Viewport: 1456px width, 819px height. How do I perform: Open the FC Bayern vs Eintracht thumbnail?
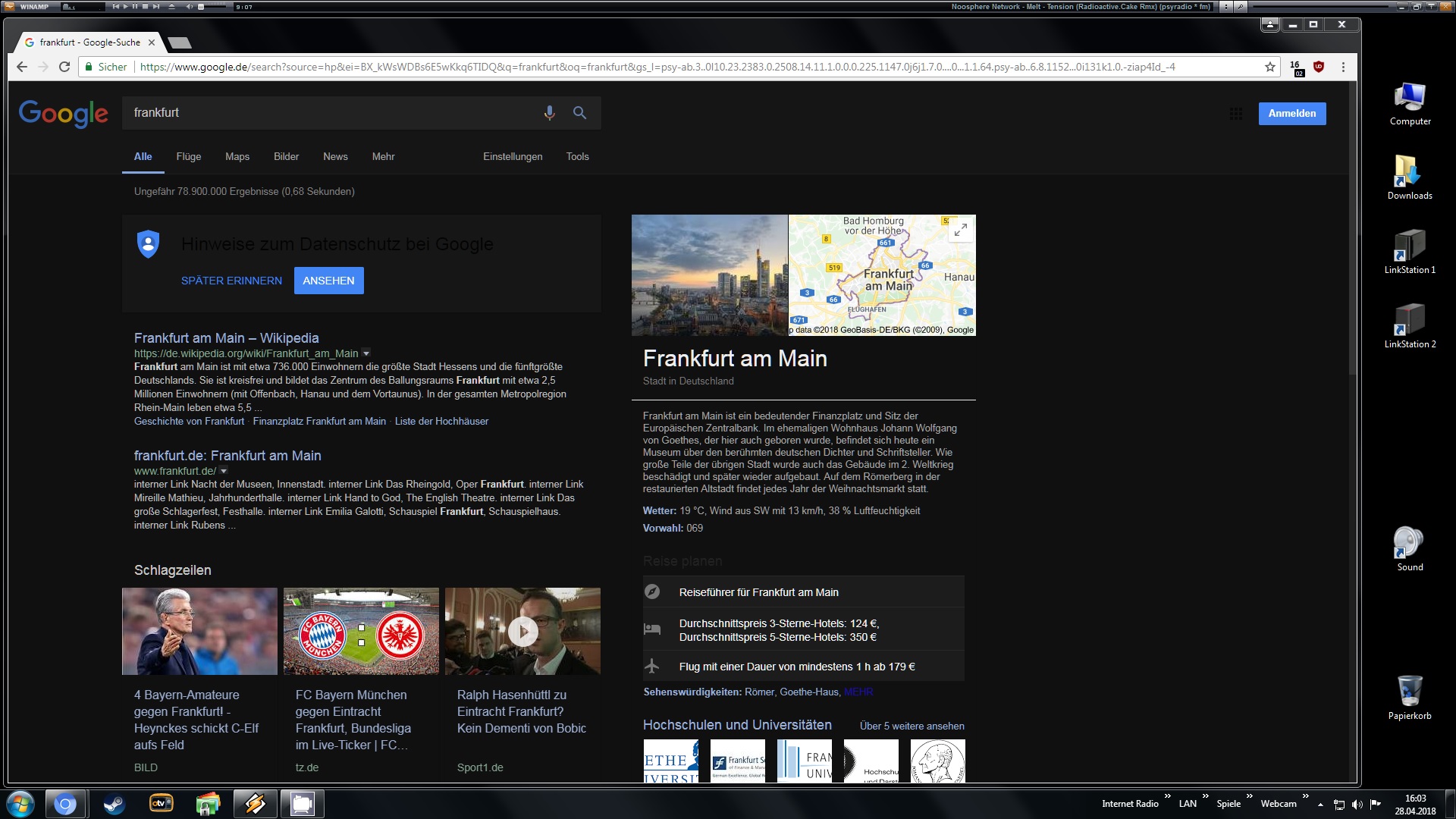coord(361,631)
